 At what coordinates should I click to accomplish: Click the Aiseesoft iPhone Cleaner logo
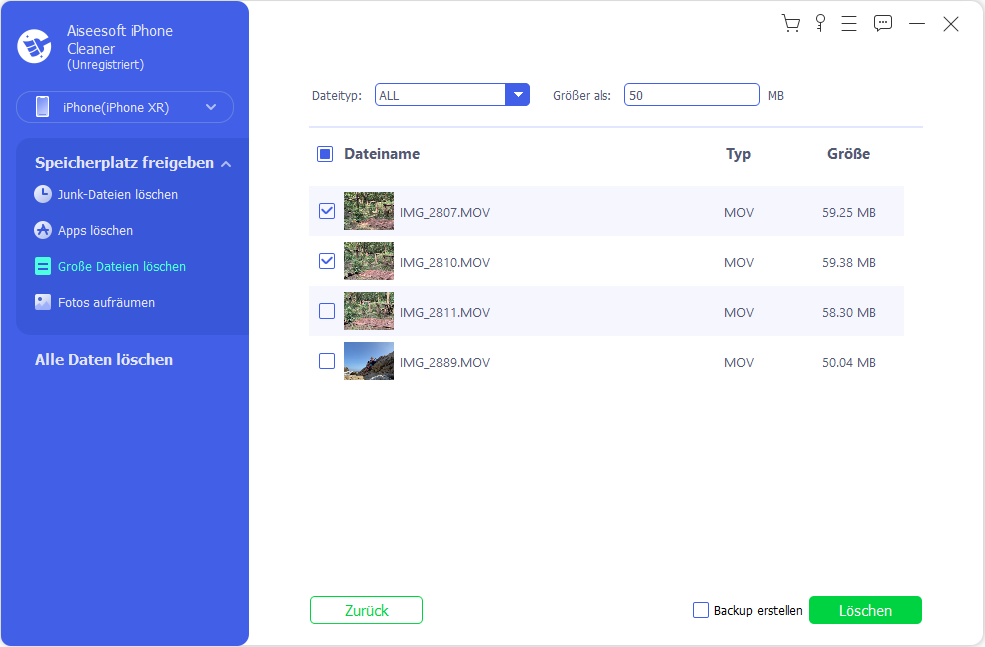click(35, 46)
